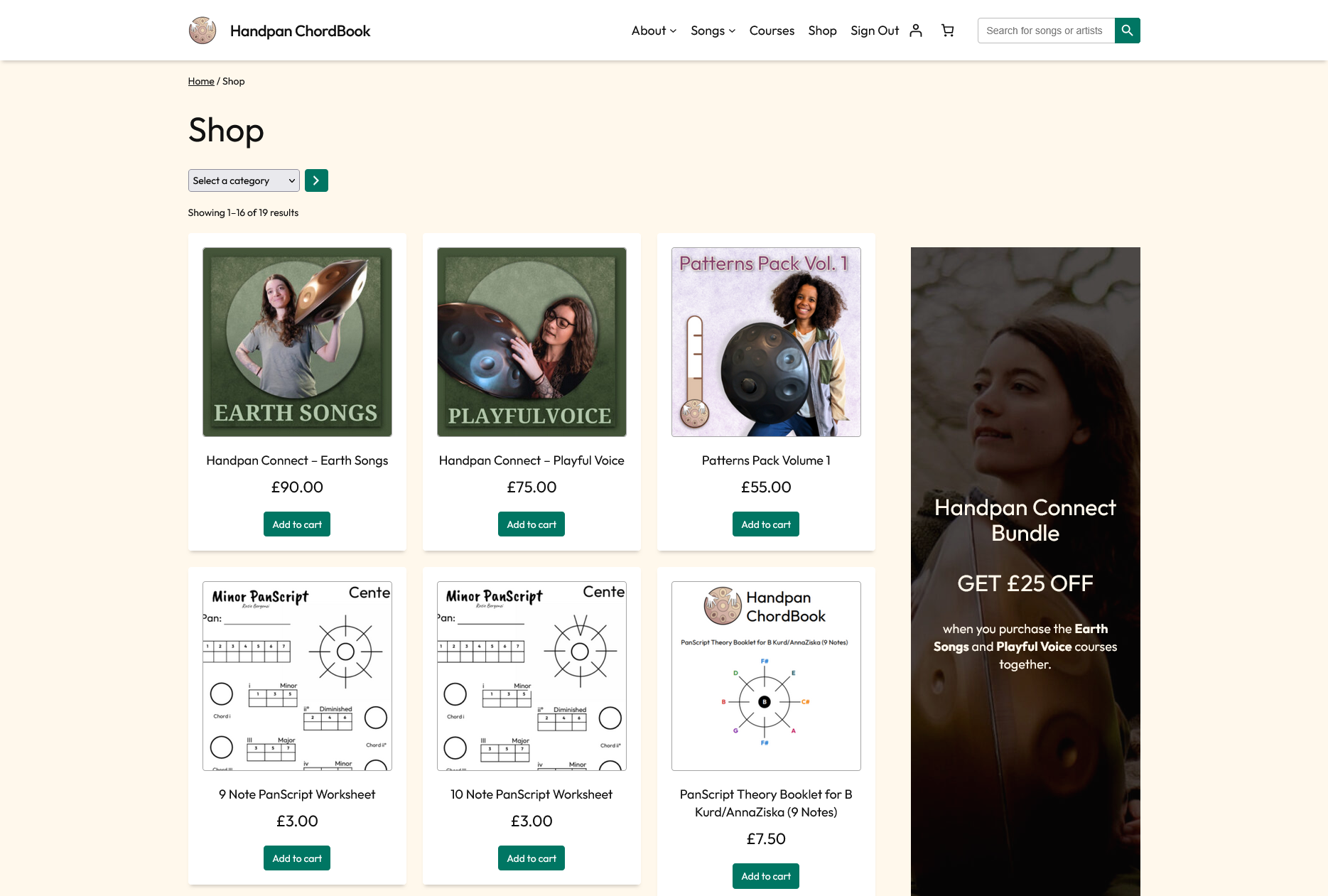Open the PanScript Theory Booklet product image

click(766, 676)
